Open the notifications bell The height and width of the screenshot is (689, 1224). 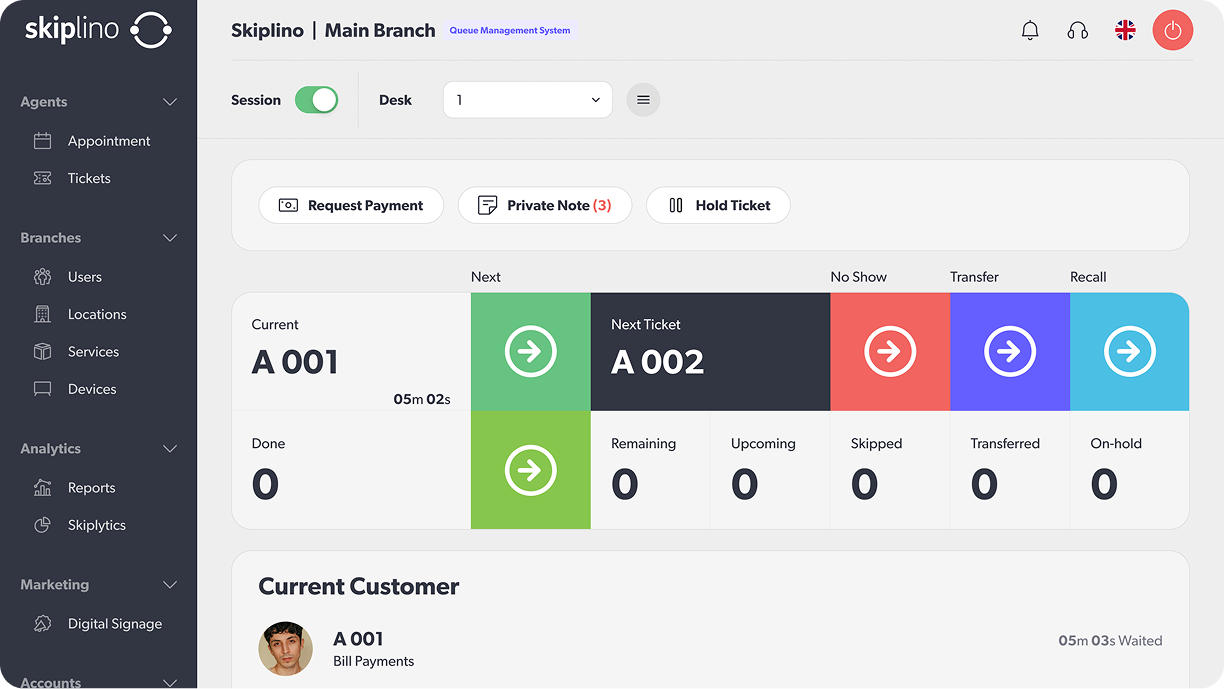1030,30
